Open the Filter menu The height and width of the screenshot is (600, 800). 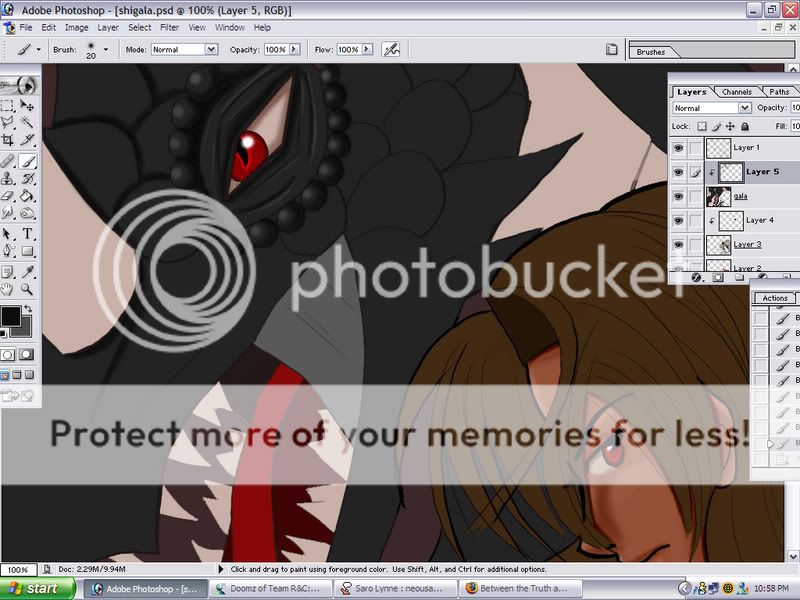tap(169, 28)
